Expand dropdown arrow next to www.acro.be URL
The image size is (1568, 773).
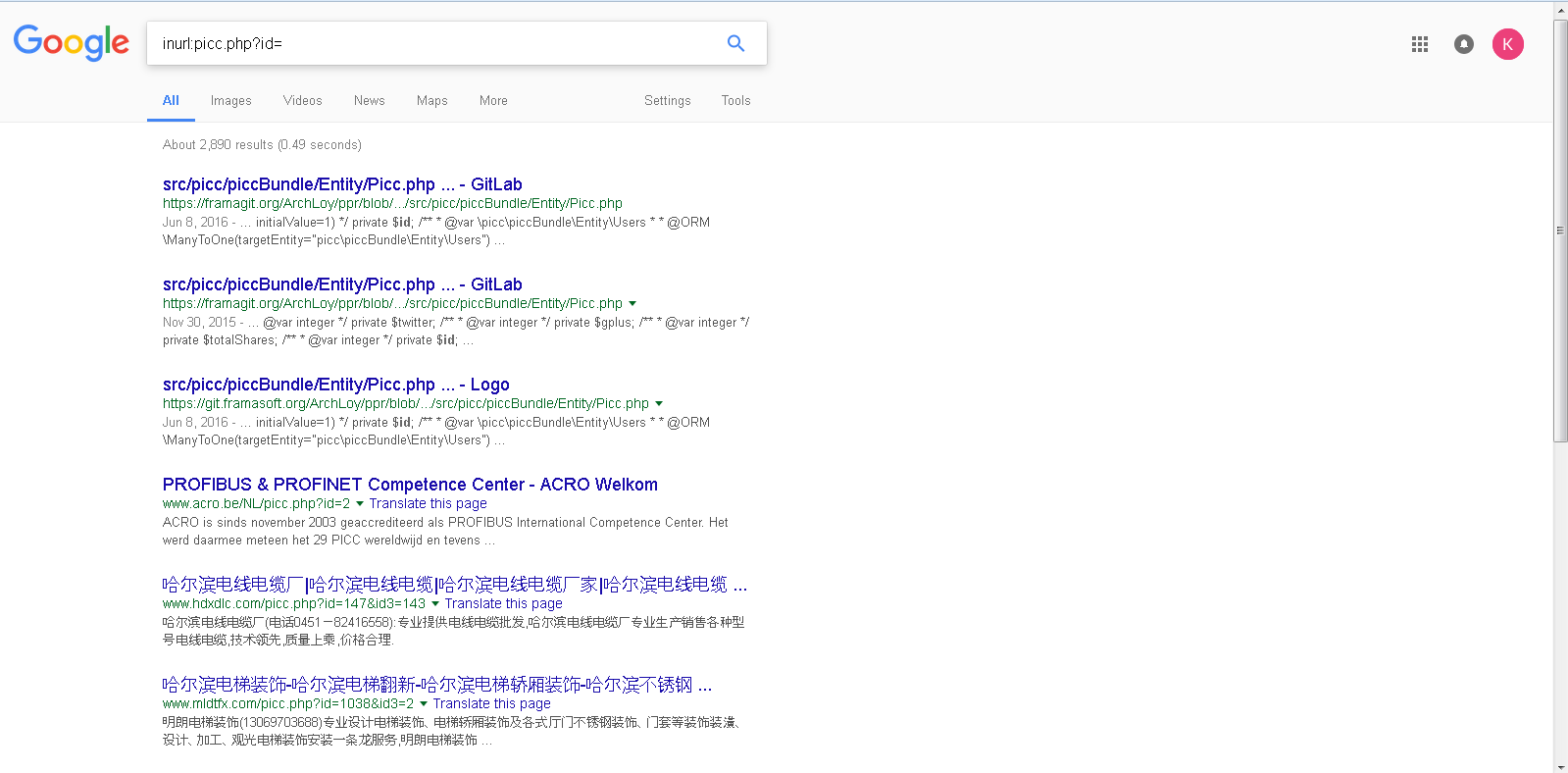coord(360,504)
